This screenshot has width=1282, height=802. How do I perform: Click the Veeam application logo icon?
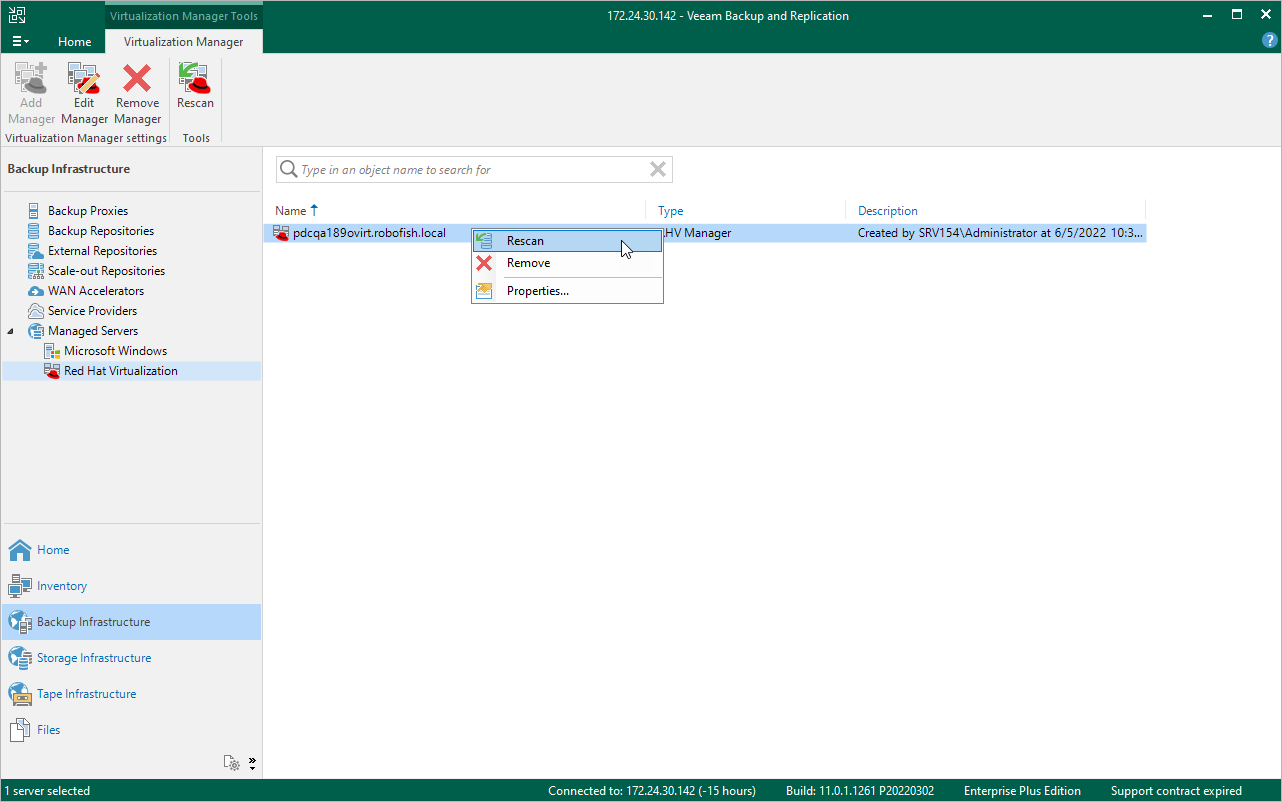point(16,15)
